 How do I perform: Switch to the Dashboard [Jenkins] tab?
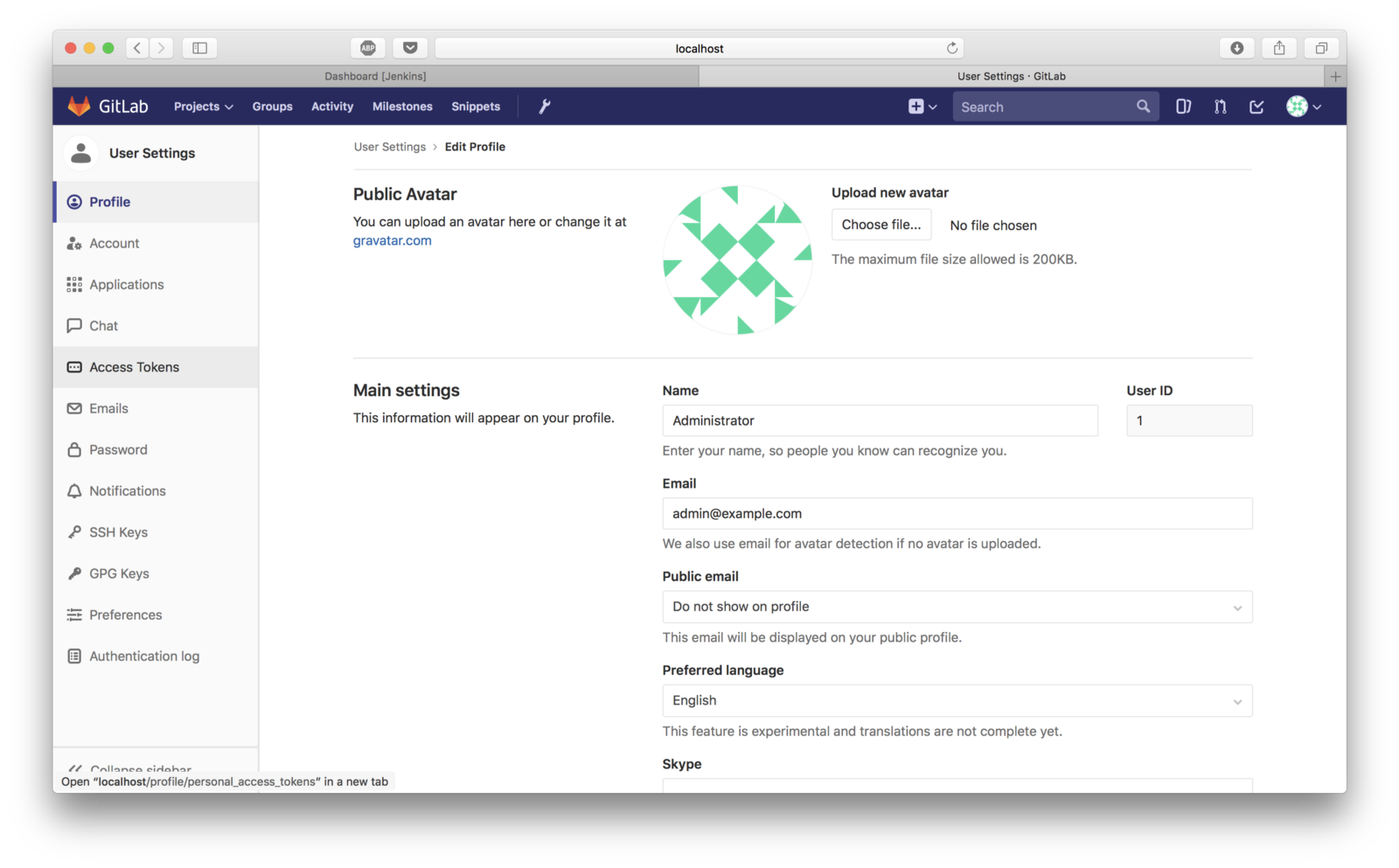[376, 76]
